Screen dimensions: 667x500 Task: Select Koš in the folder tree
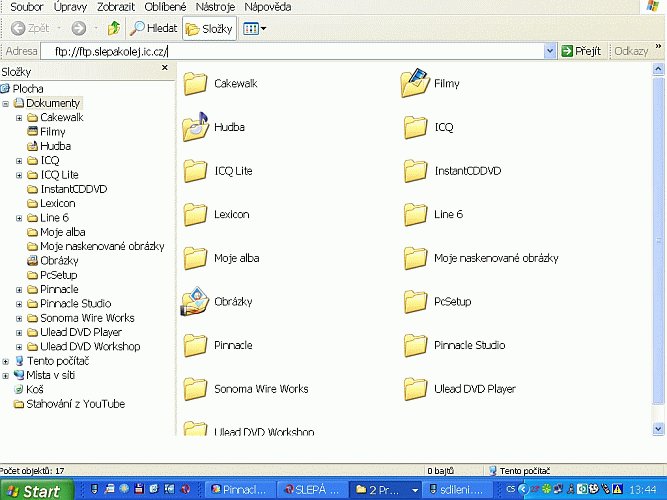34,390
